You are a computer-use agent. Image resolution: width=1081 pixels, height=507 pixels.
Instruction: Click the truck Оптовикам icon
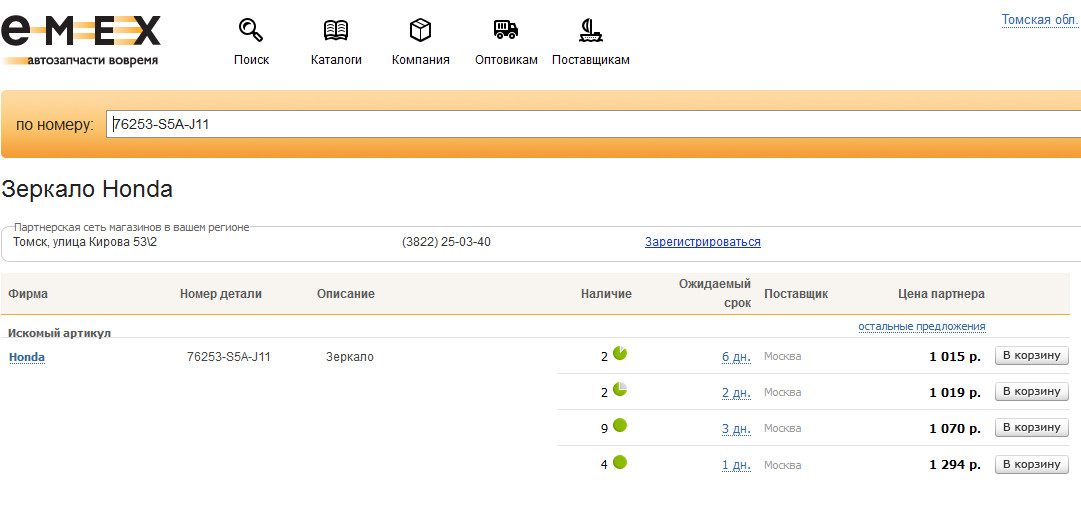click(506, 30)
